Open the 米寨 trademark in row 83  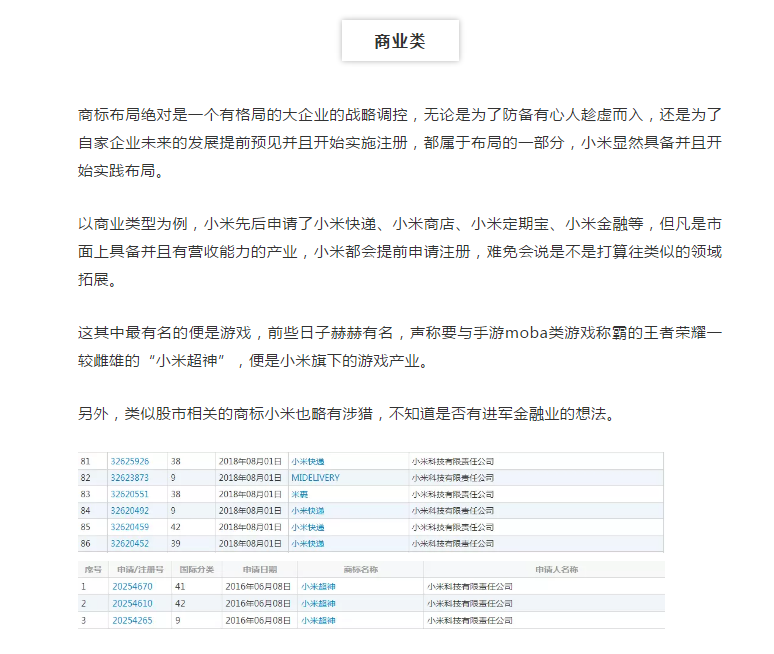[300, 494]
